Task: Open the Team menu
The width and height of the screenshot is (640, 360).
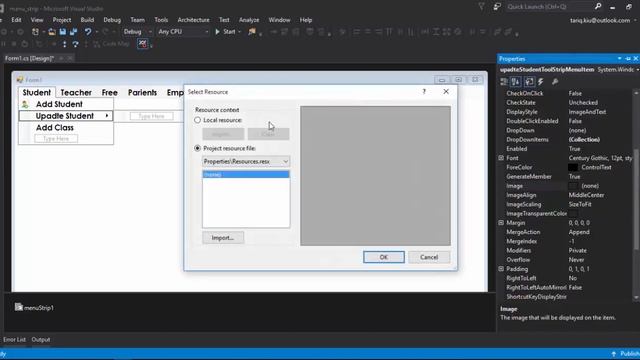Action: [138, 20]
